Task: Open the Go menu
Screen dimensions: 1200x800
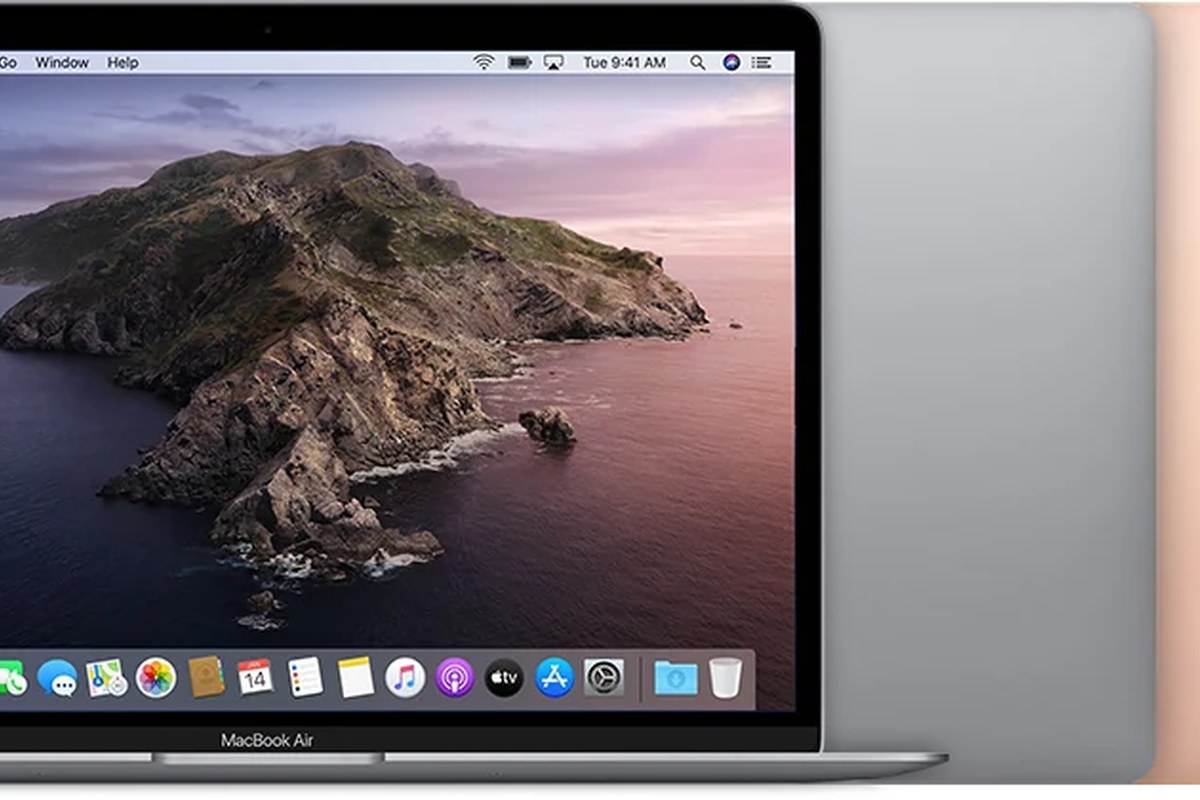Action: coord(8,62)
